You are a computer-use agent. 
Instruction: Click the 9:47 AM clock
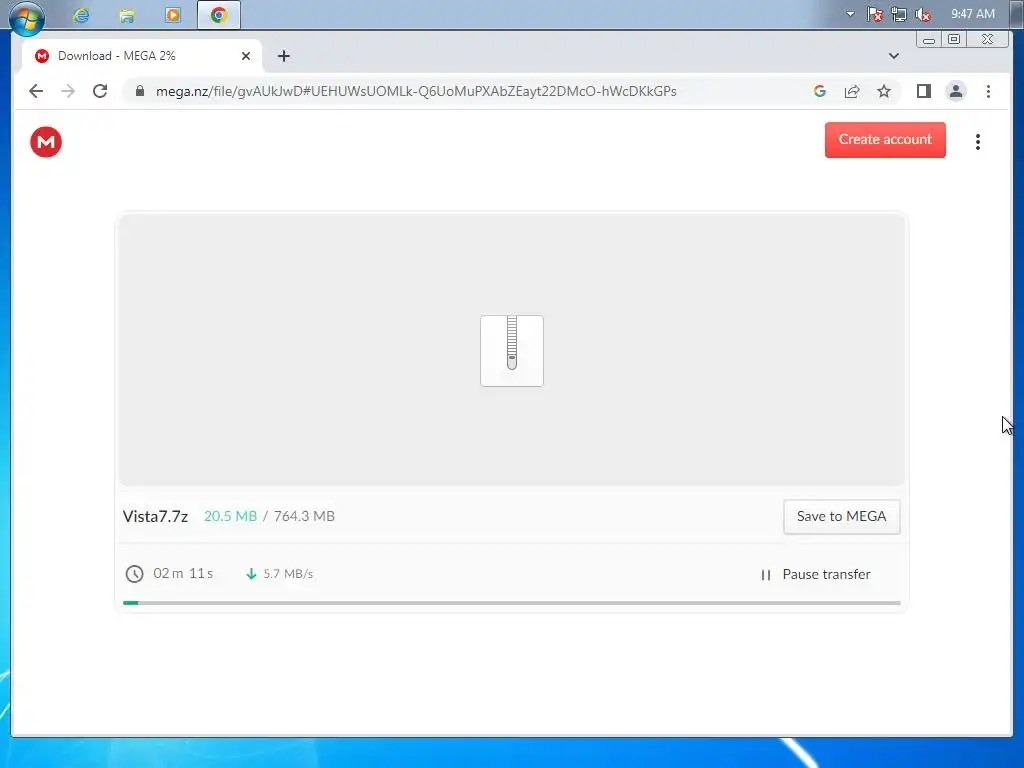[x=972, y=14]
